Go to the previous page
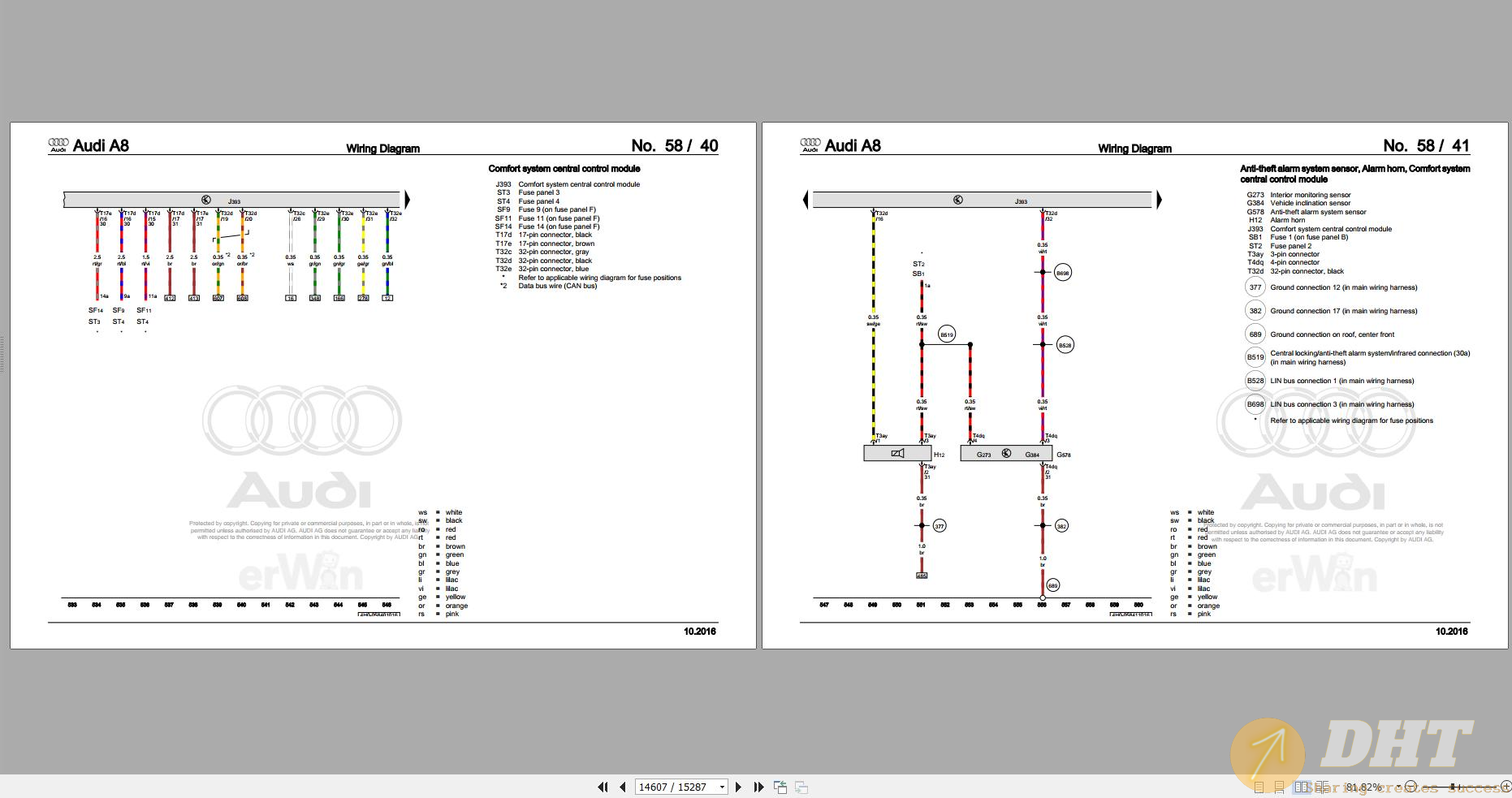This screenshot has width=1512, height=798. tap(623, 787)
